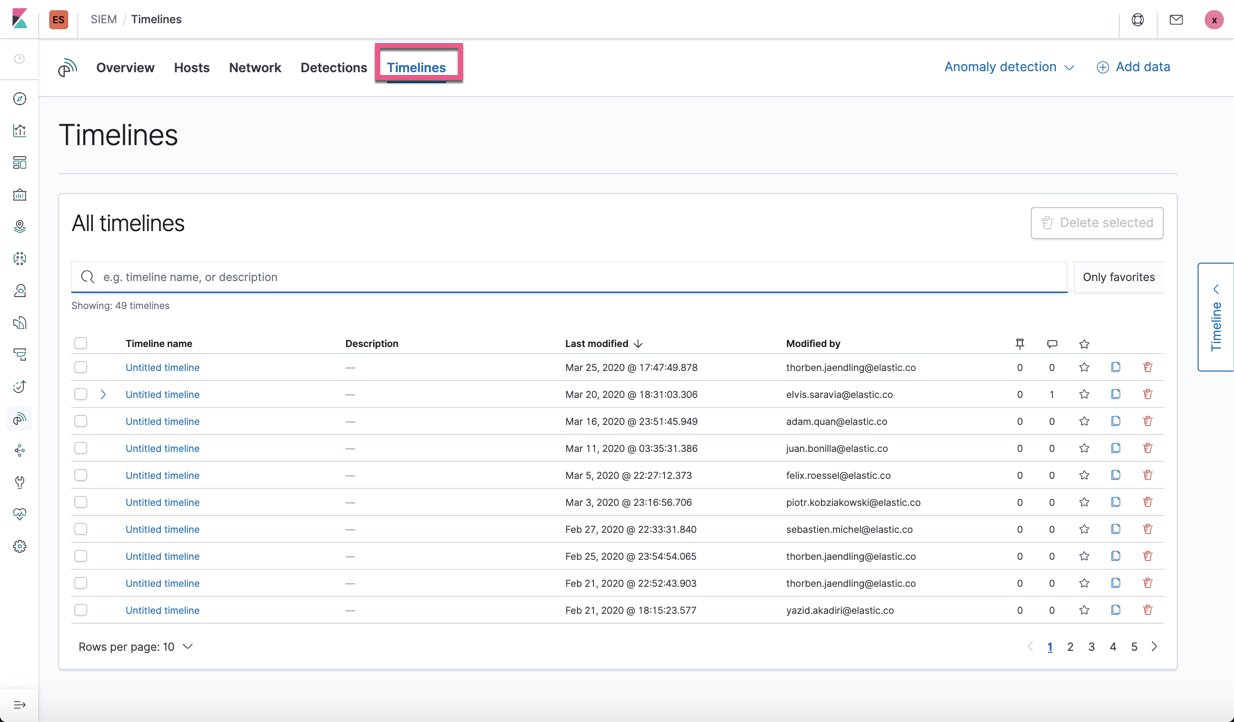Click the SIEM breadcrumb

point(104,19)
